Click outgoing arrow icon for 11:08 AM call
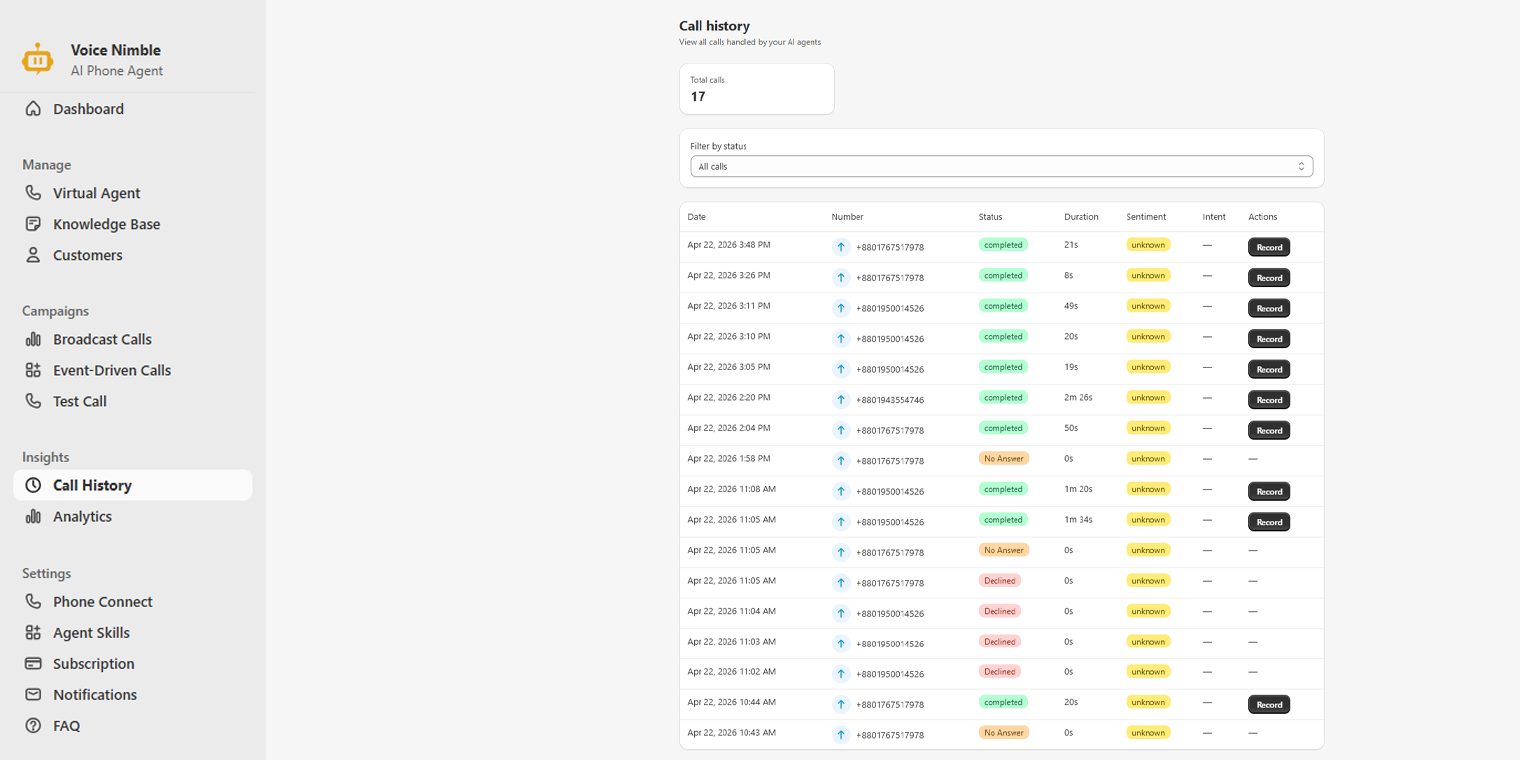The image size is (1520, 760). (x=841, y=491)
